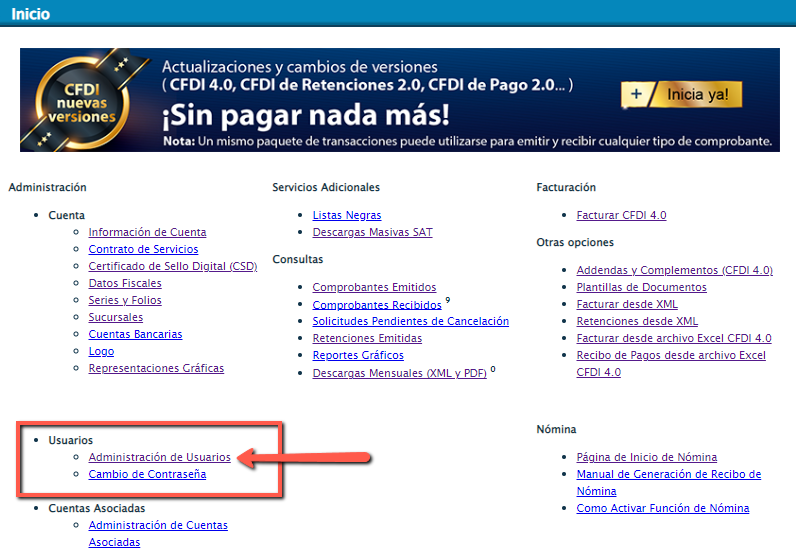Click the '¡Sin pagar nada más!' banner text
Viewport: 796px width, 554px height.
[306, 115]
